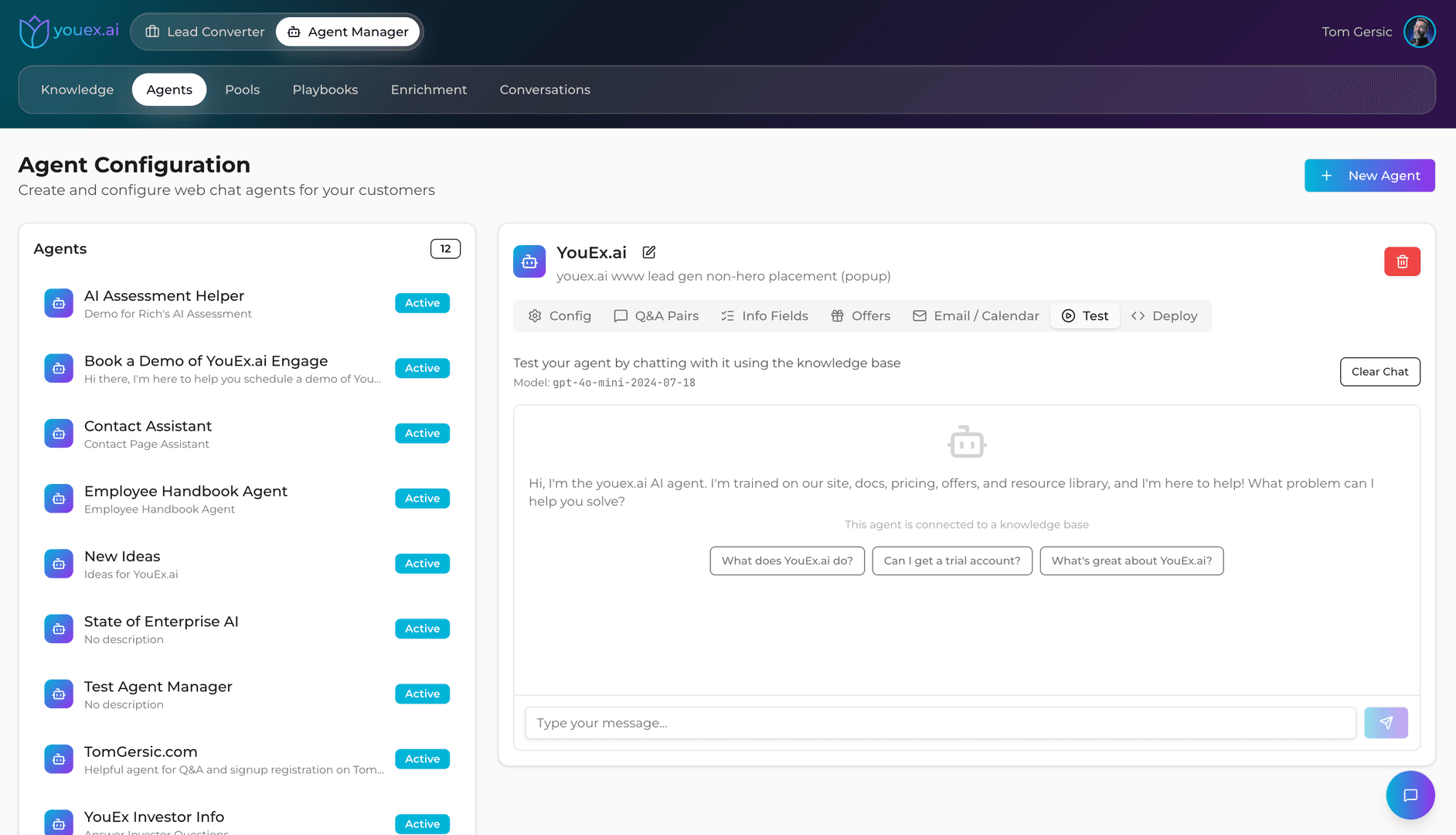Switch to Lead Converter mode
This screenshot has width=1456, height=835.
(x=205, y=32)
